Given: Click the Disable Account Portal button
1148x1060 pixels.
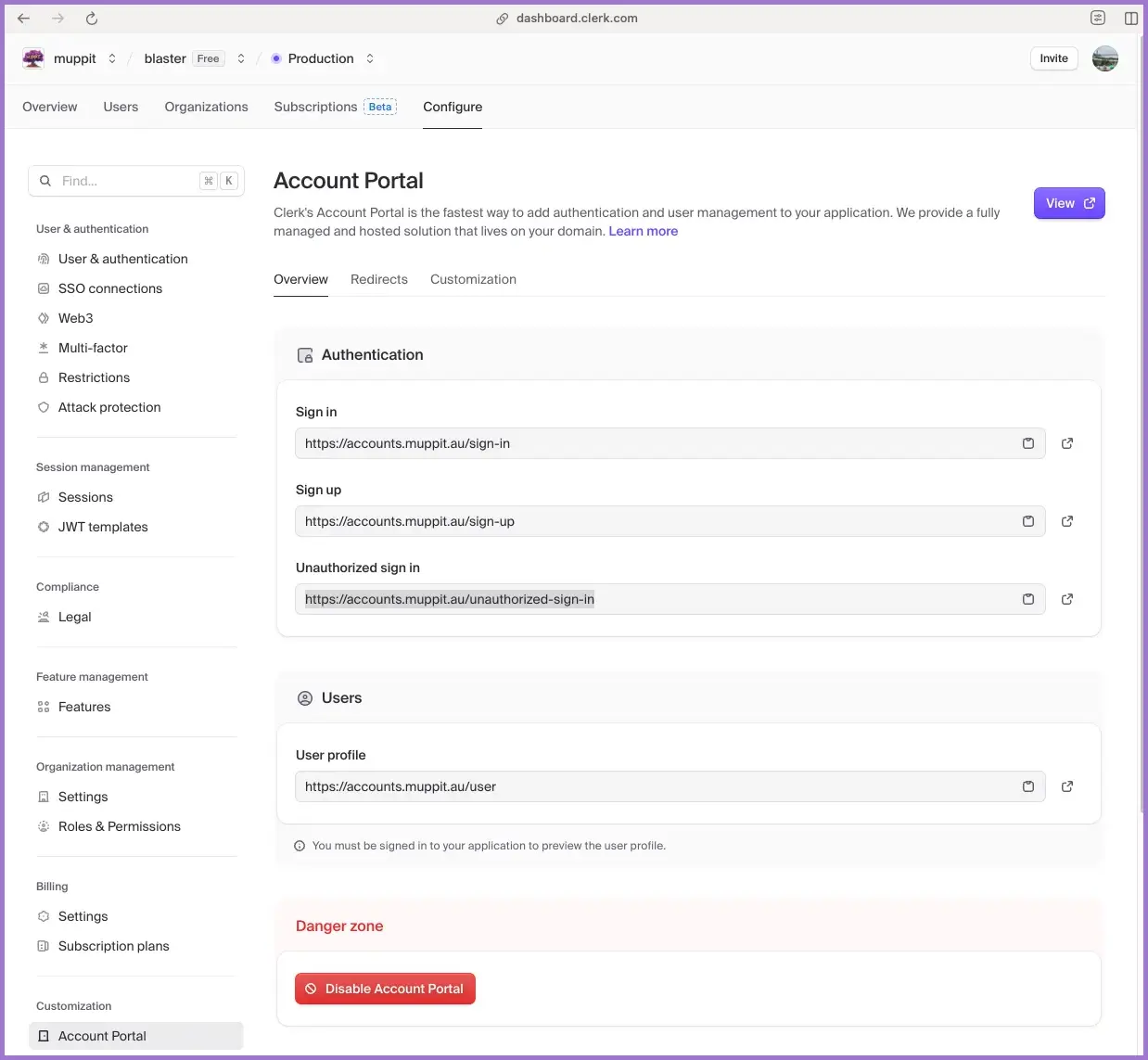Looking at the screenshot, I should tap(385, 989).
